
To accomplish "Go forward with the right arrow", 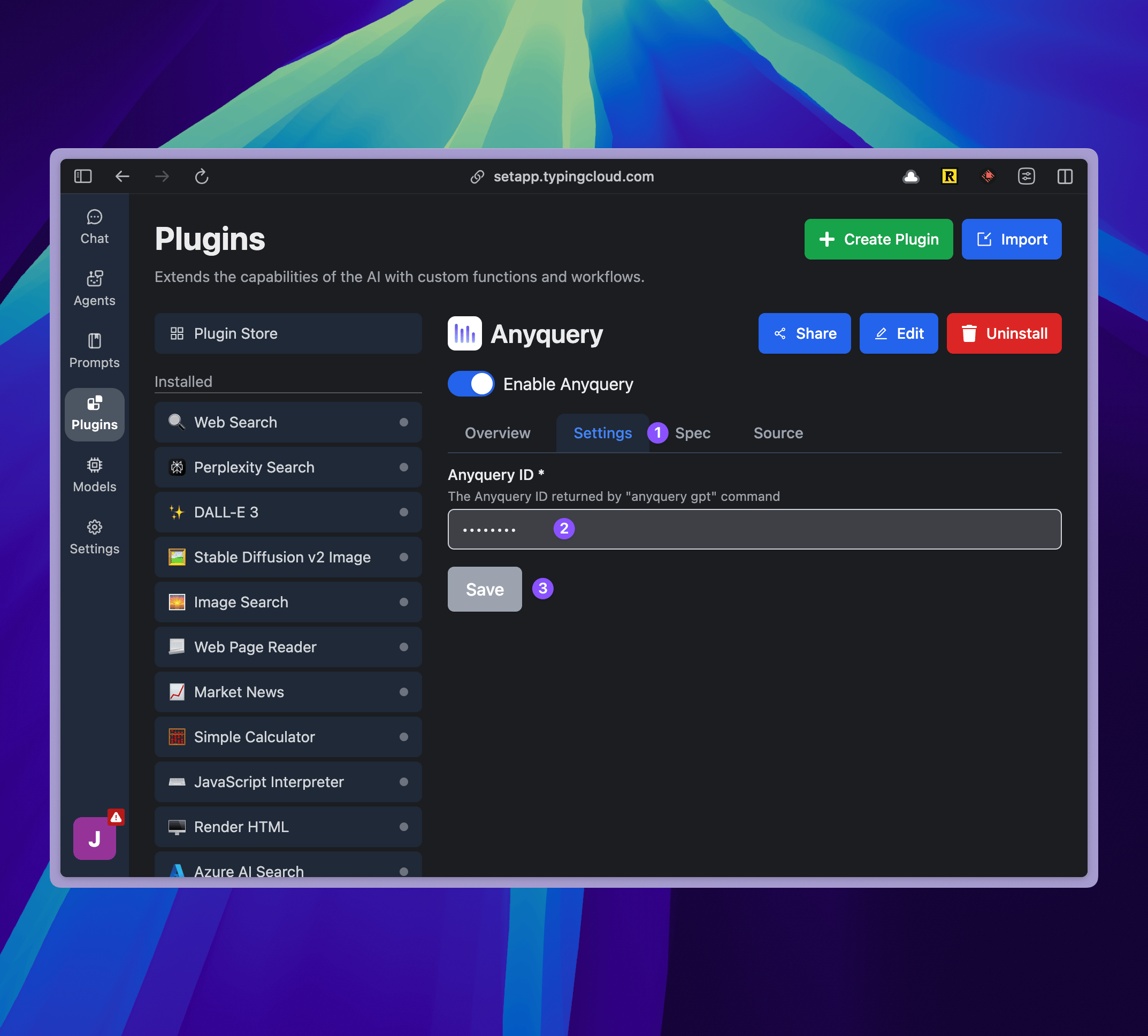I will tap(162, 177).
